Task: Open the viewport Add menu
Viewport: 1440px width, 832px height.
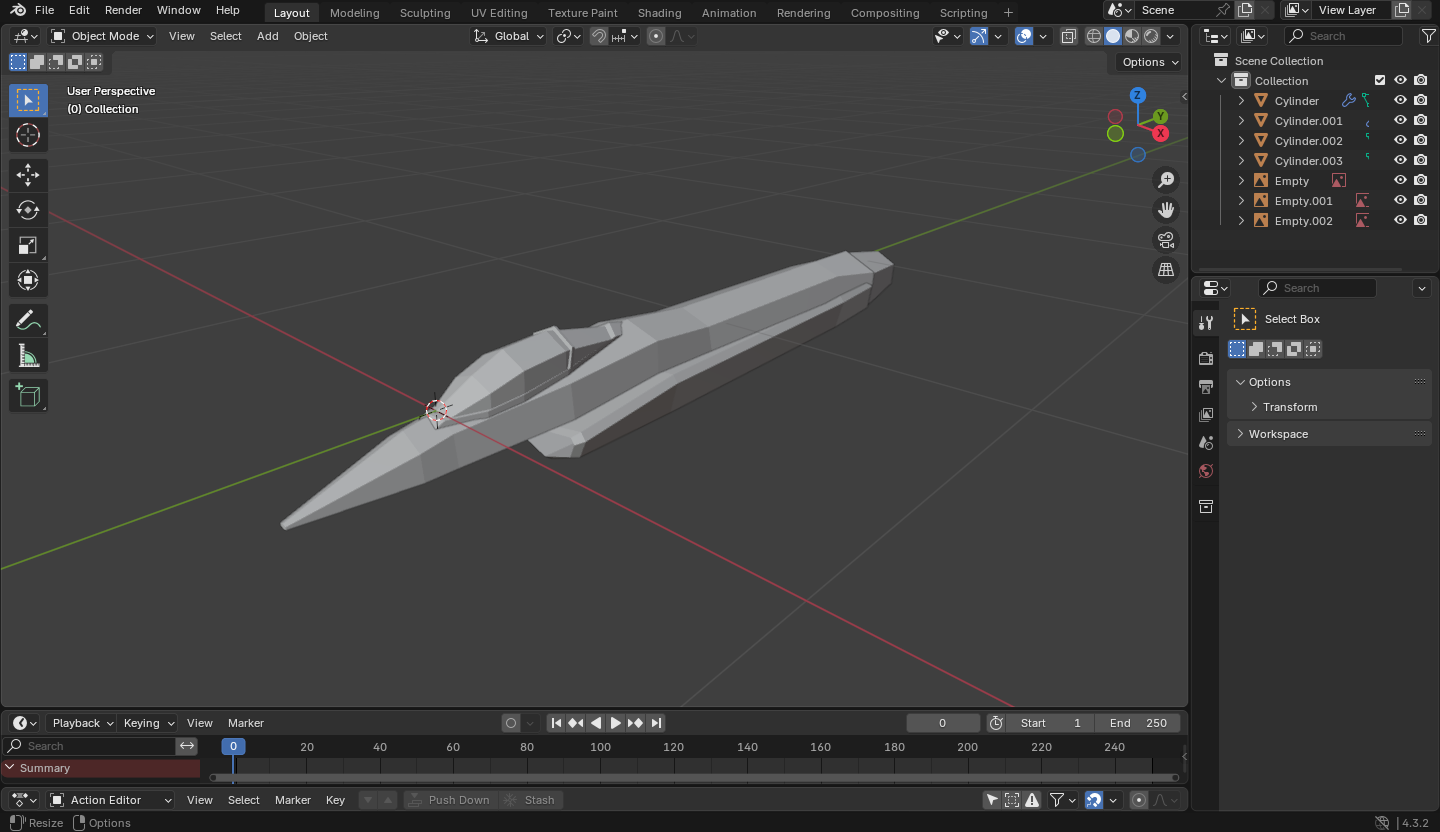Action: (x=268, y=36)
